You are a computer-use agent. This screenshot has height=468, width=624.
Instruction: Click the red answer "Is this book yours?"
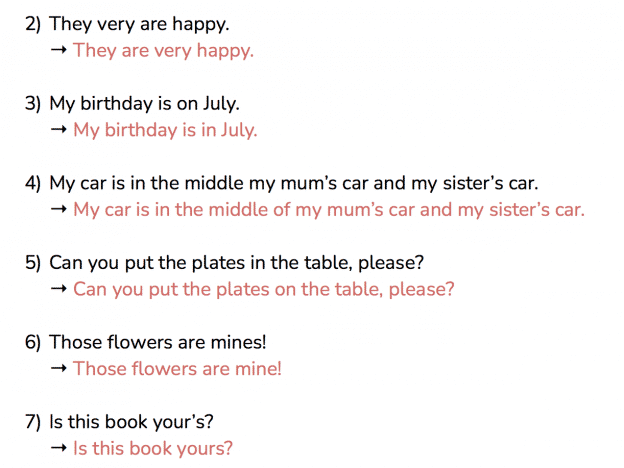(153, 449)
